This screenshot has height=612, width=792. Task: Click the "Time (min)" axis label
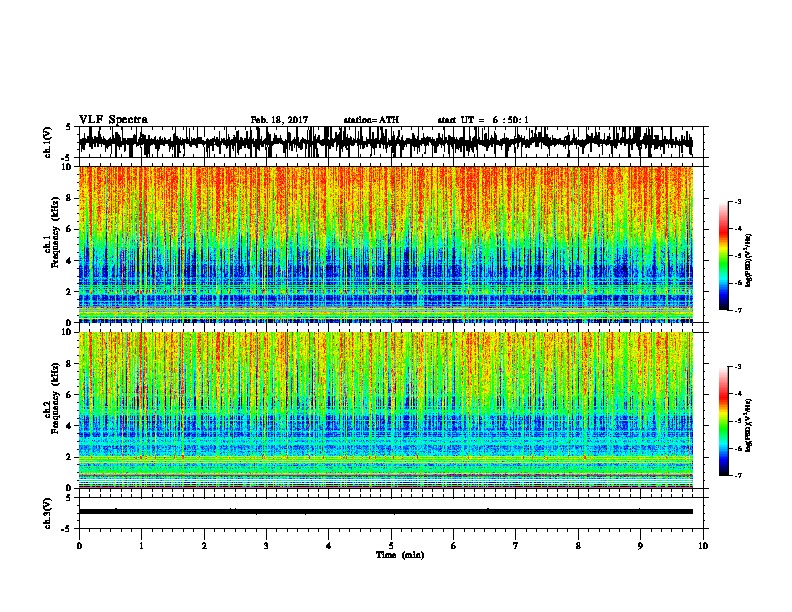coord(400,555)
